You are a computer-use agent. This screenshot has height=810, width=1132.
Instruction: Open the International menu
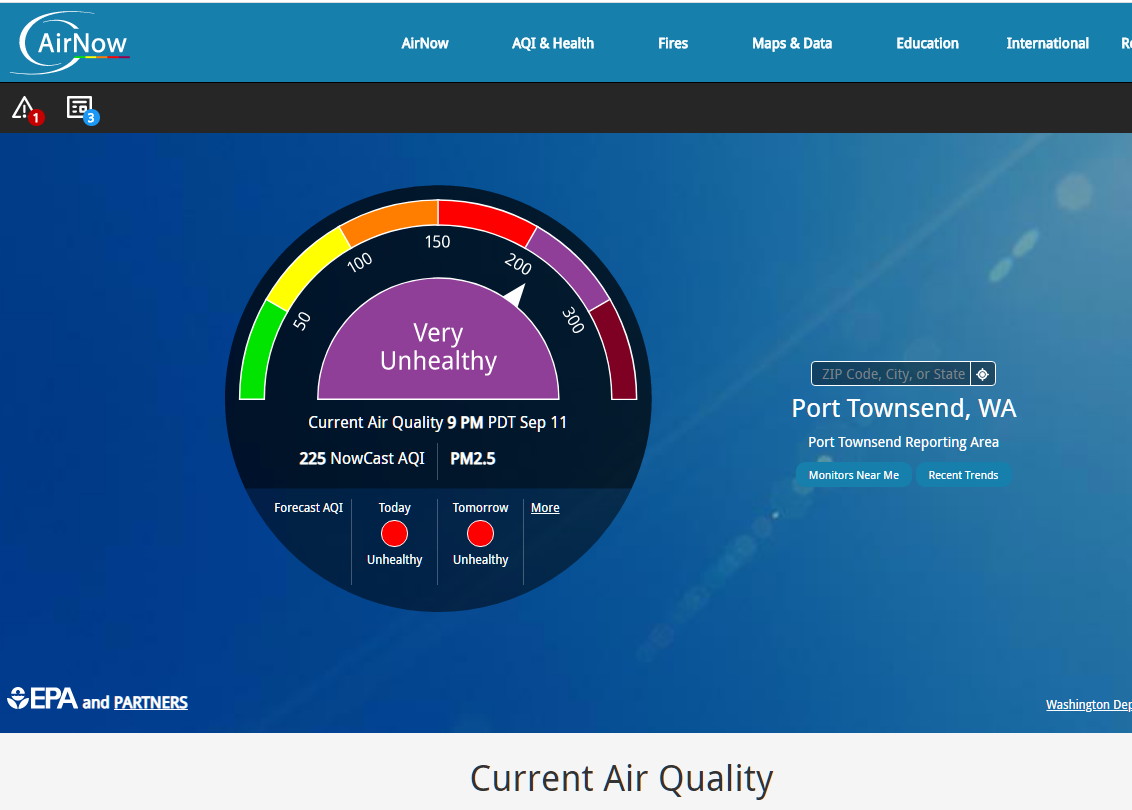click(x=1047, y=43)
